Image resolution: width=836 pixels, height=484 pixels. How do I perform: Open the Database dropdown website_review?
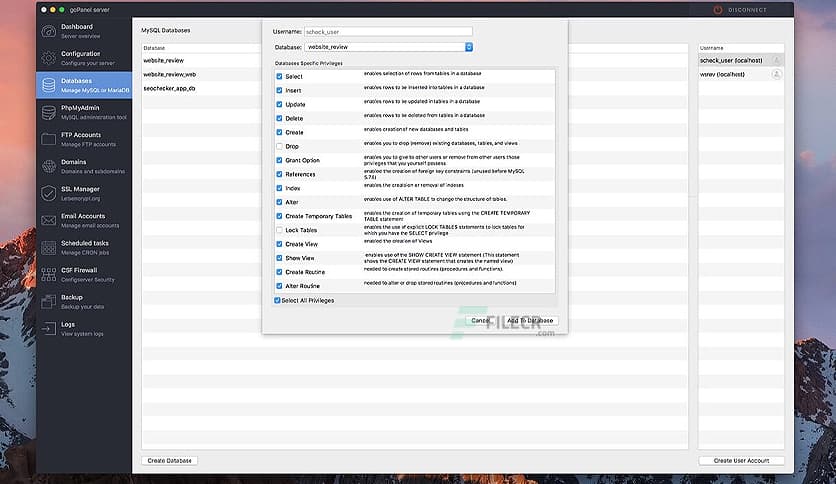coord(388,47)
